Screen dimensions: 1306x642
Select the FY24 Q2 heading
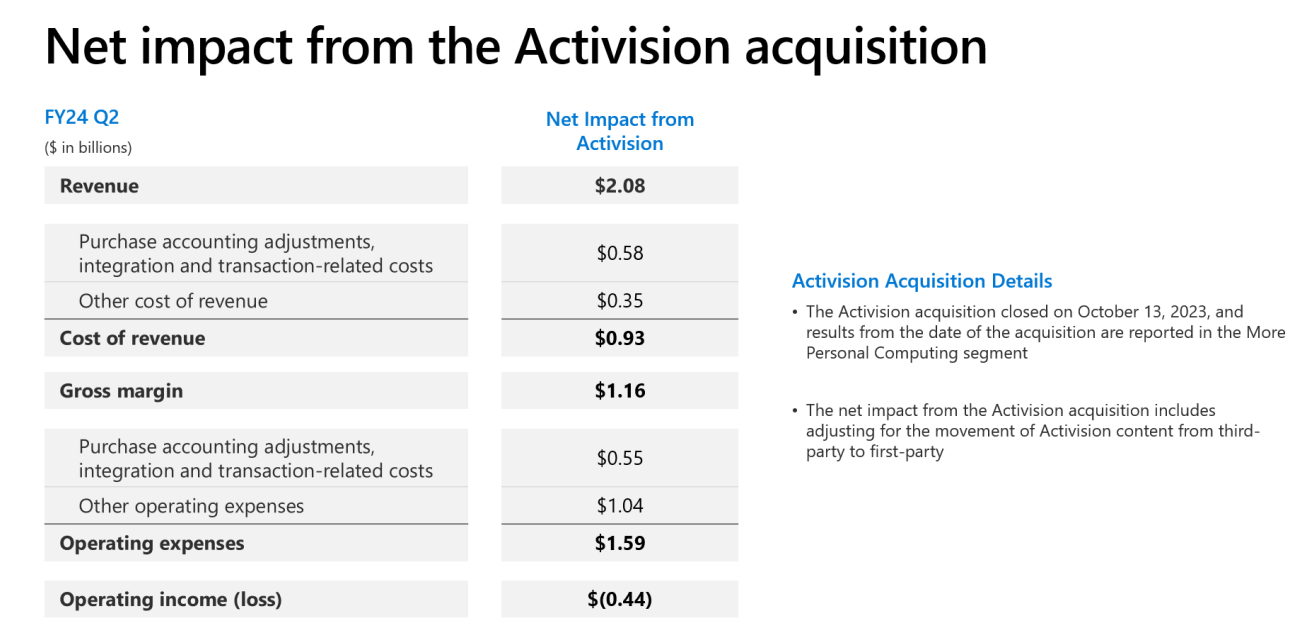click(x=82, y=118)
